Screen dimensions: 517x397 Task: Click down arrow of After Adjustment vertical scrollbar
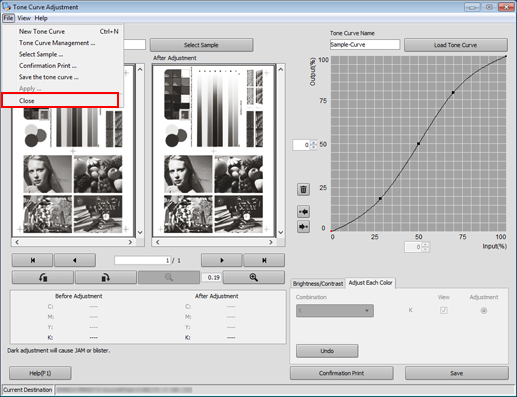coord(281,232)
